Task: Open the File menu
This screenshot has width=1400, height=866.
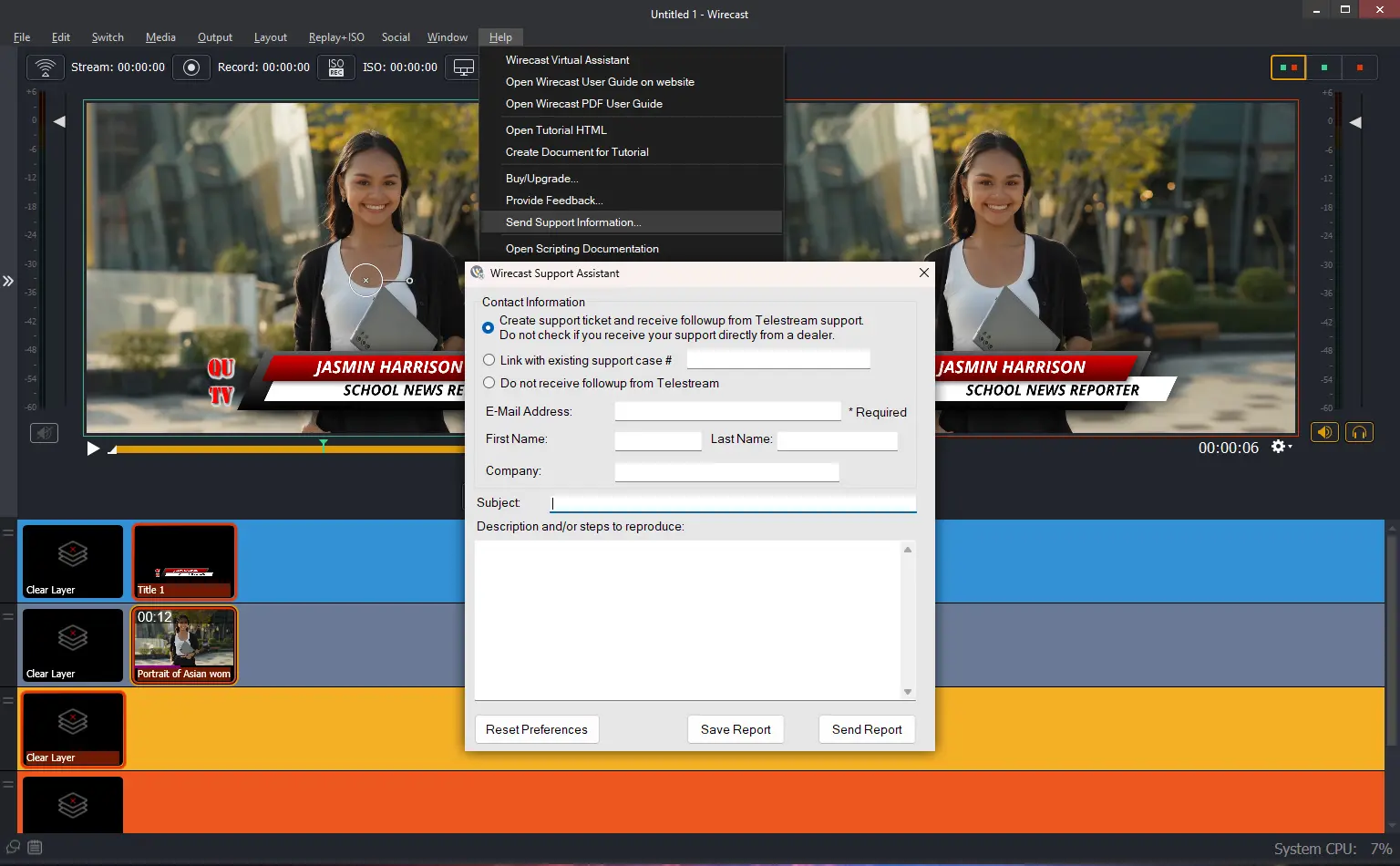Action: [x=22, y=37]
